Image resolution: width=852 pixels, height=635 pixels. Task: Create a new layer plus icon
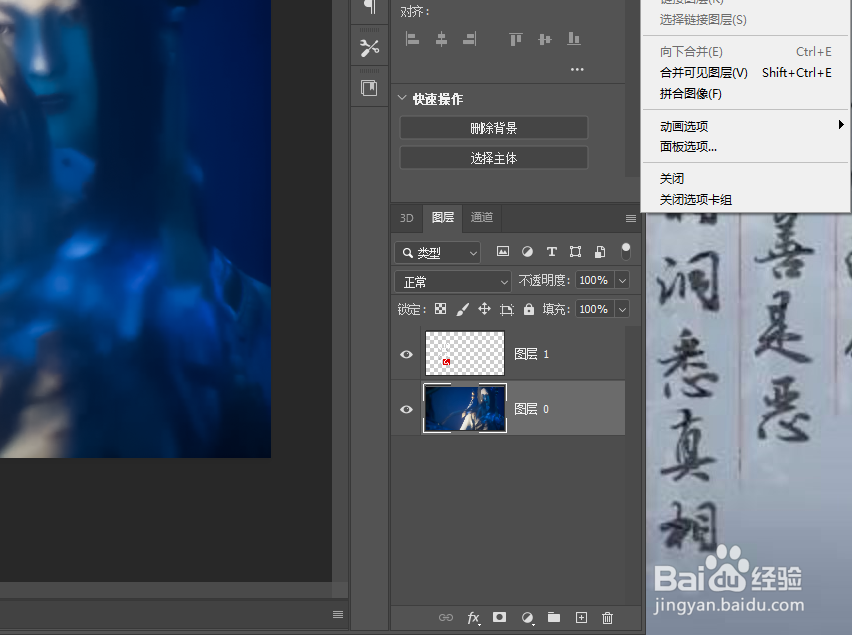pyautogui.click(x=581, y=618)
